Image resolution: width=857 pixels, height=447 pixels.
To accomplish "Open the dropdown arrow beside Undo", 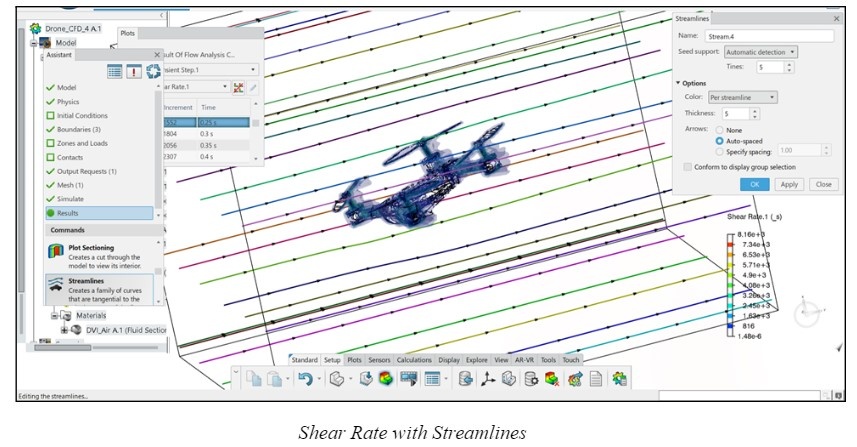I will click(x=319, y=378).
